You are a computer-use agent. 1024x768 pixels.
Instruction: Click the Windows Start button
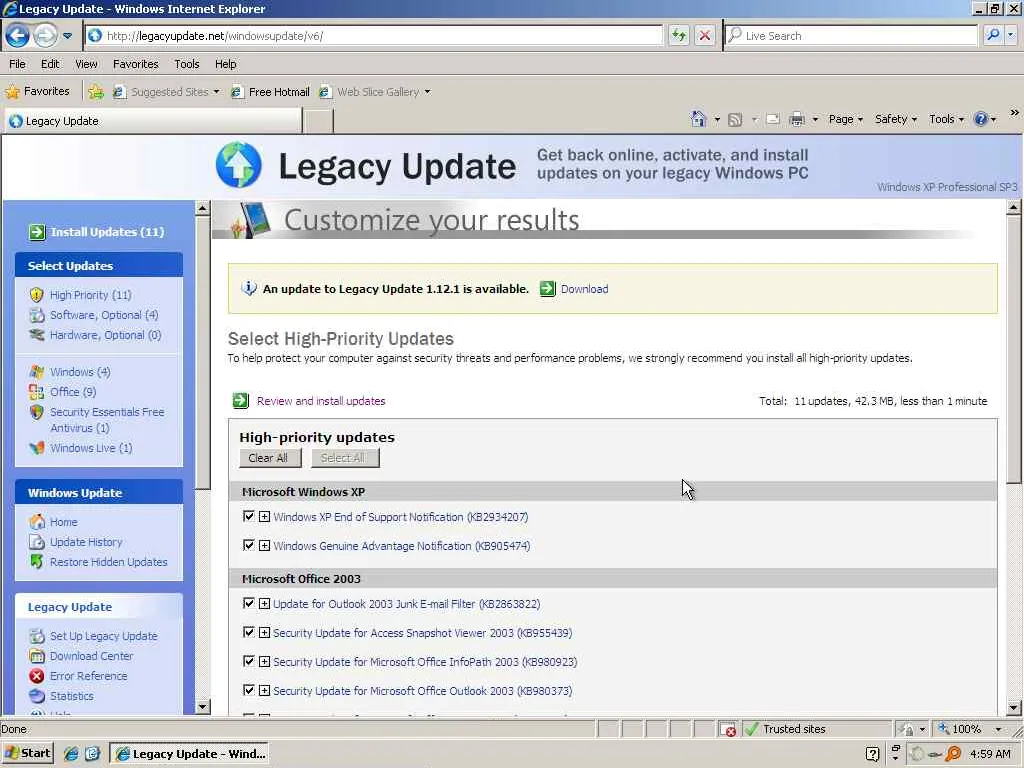pyautogui.click(x=27, y=753)
